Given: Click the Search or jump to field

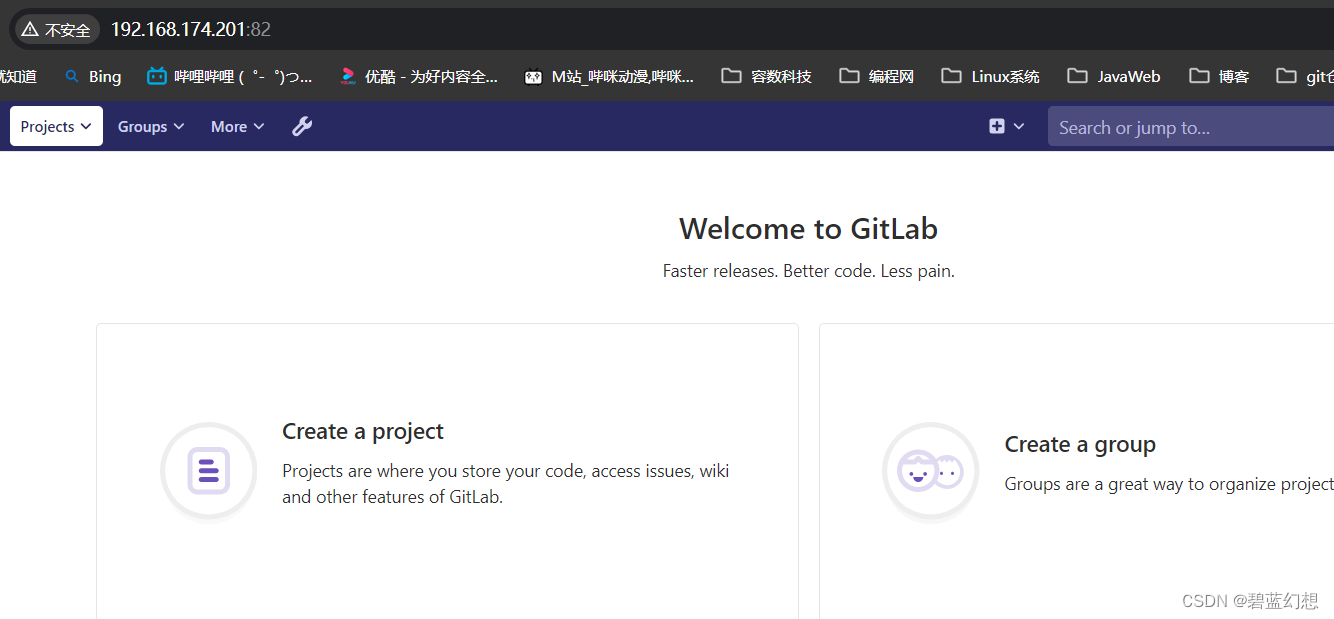Looking at the screenshot, I should click(x=1191, y=127).
